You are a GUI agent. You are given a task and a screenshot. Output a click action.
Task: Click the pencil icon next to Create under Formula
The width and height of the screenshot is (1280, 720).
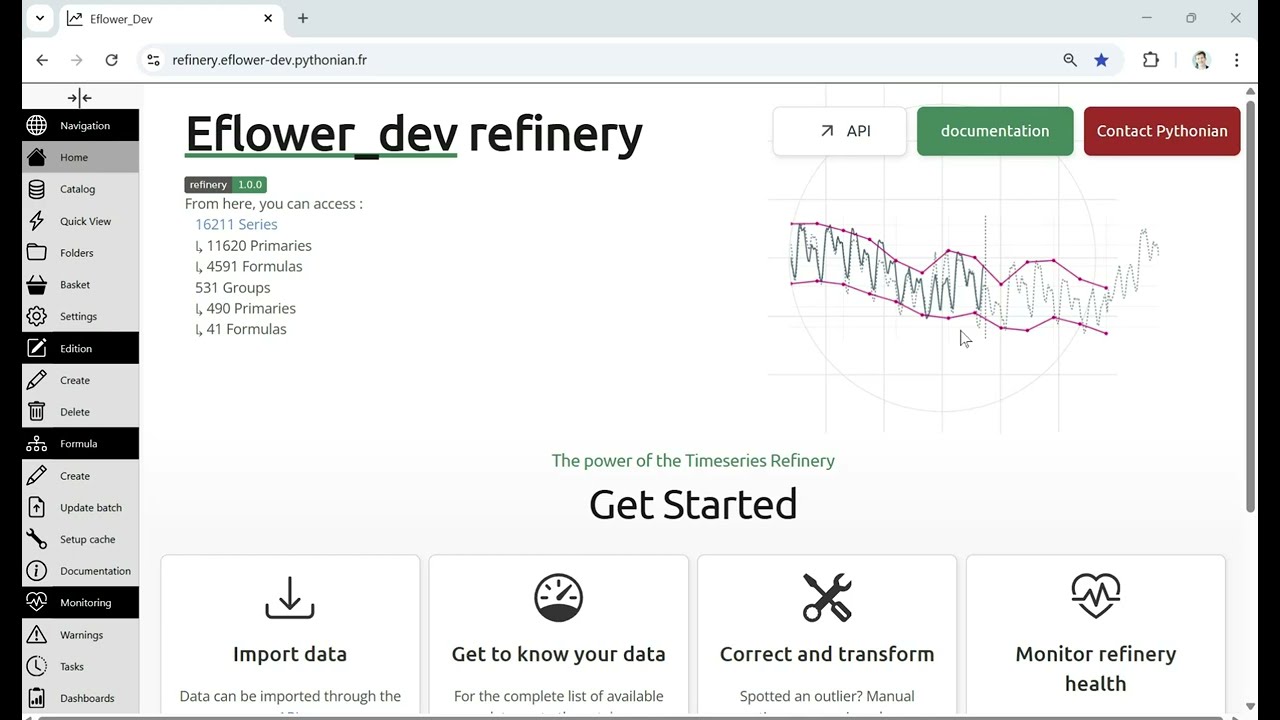click(37, 475)
